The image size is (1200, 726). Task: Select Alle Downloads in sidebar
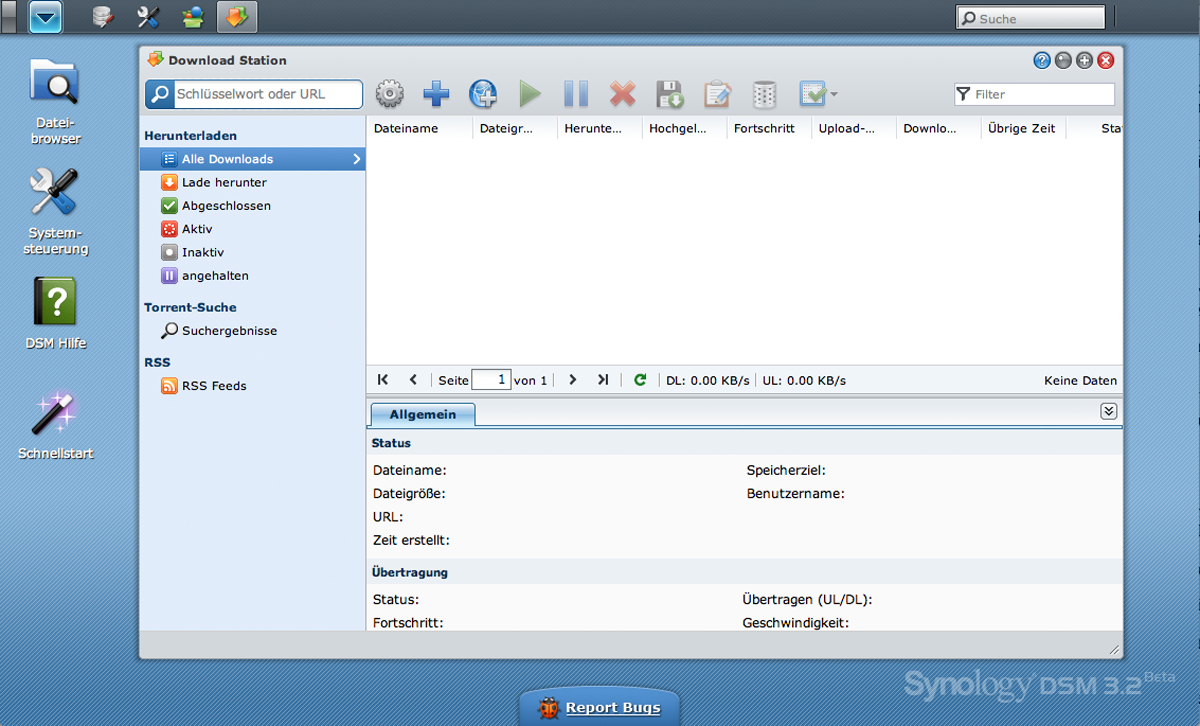coord(253,159)
